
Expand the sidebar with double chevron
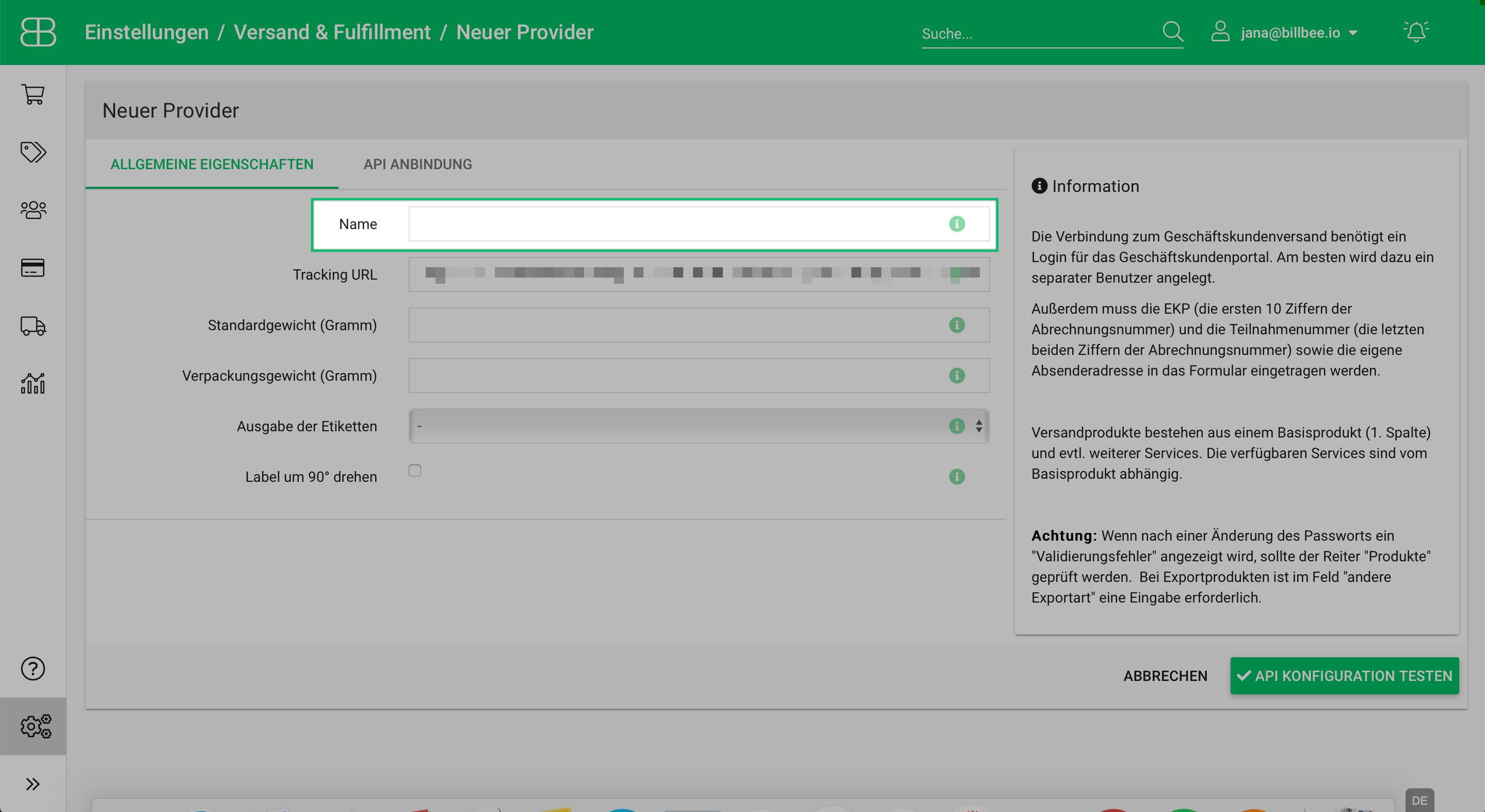tap(33, 784)
